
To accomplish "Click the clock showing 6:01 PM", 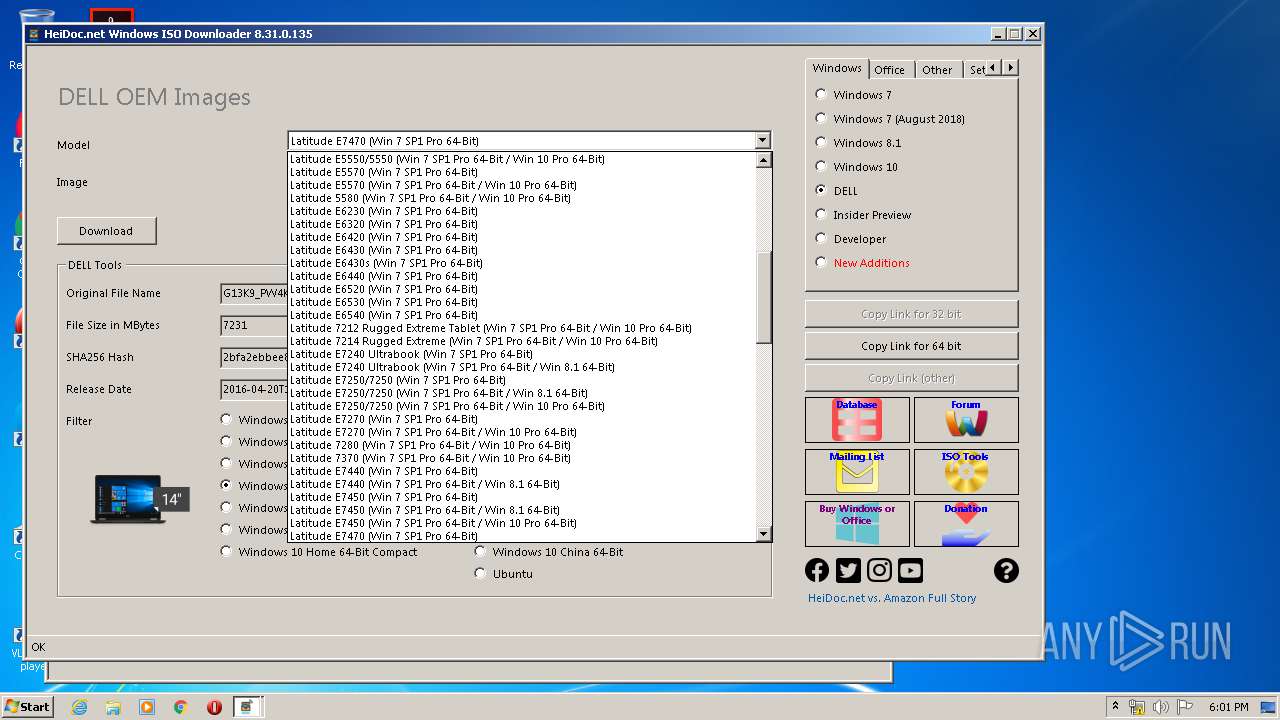I will (x=1228, y=707).
